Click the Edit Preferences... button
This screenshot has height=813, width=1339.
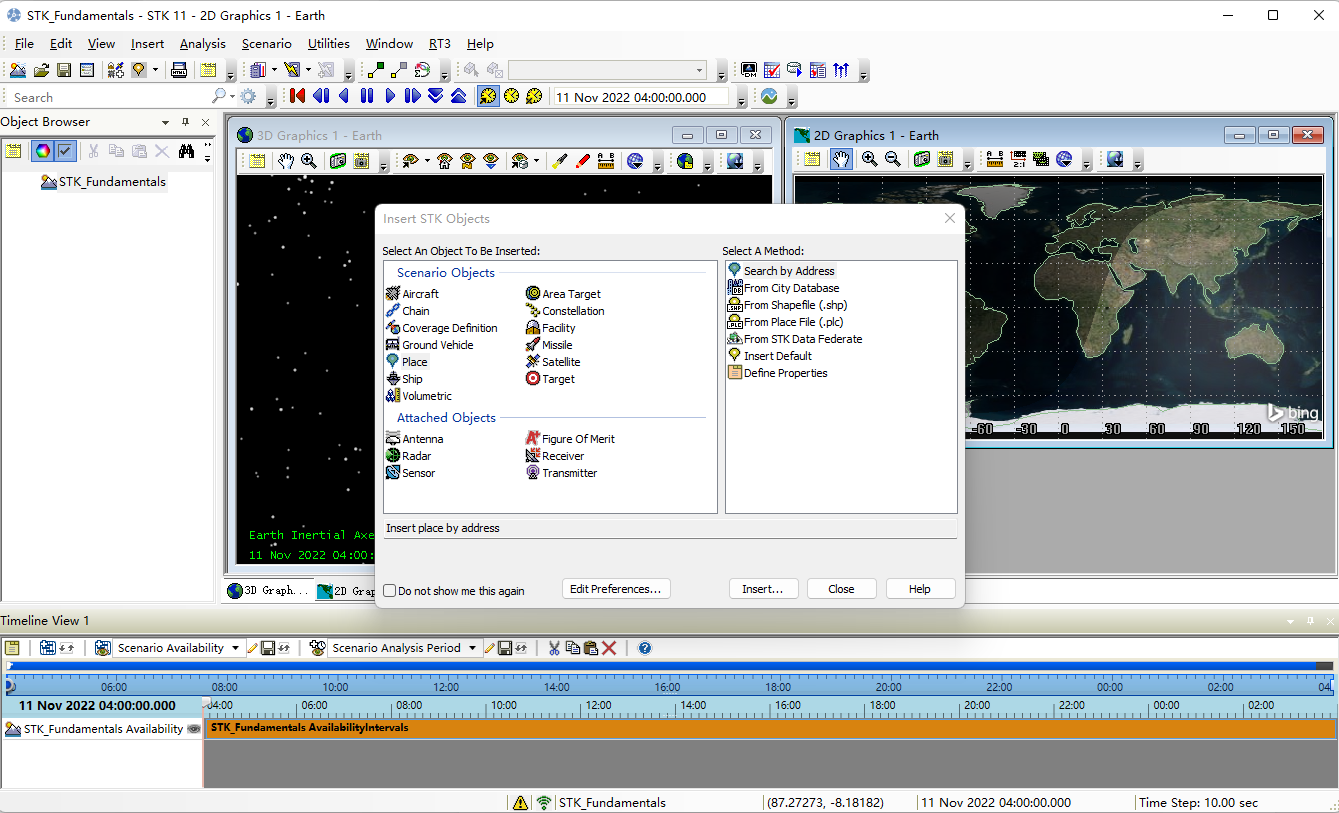[615, 589]
